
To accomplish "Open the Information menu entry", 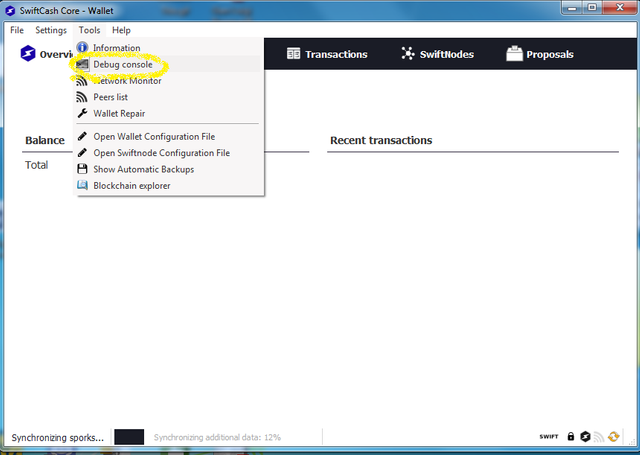I will [169, 48].
